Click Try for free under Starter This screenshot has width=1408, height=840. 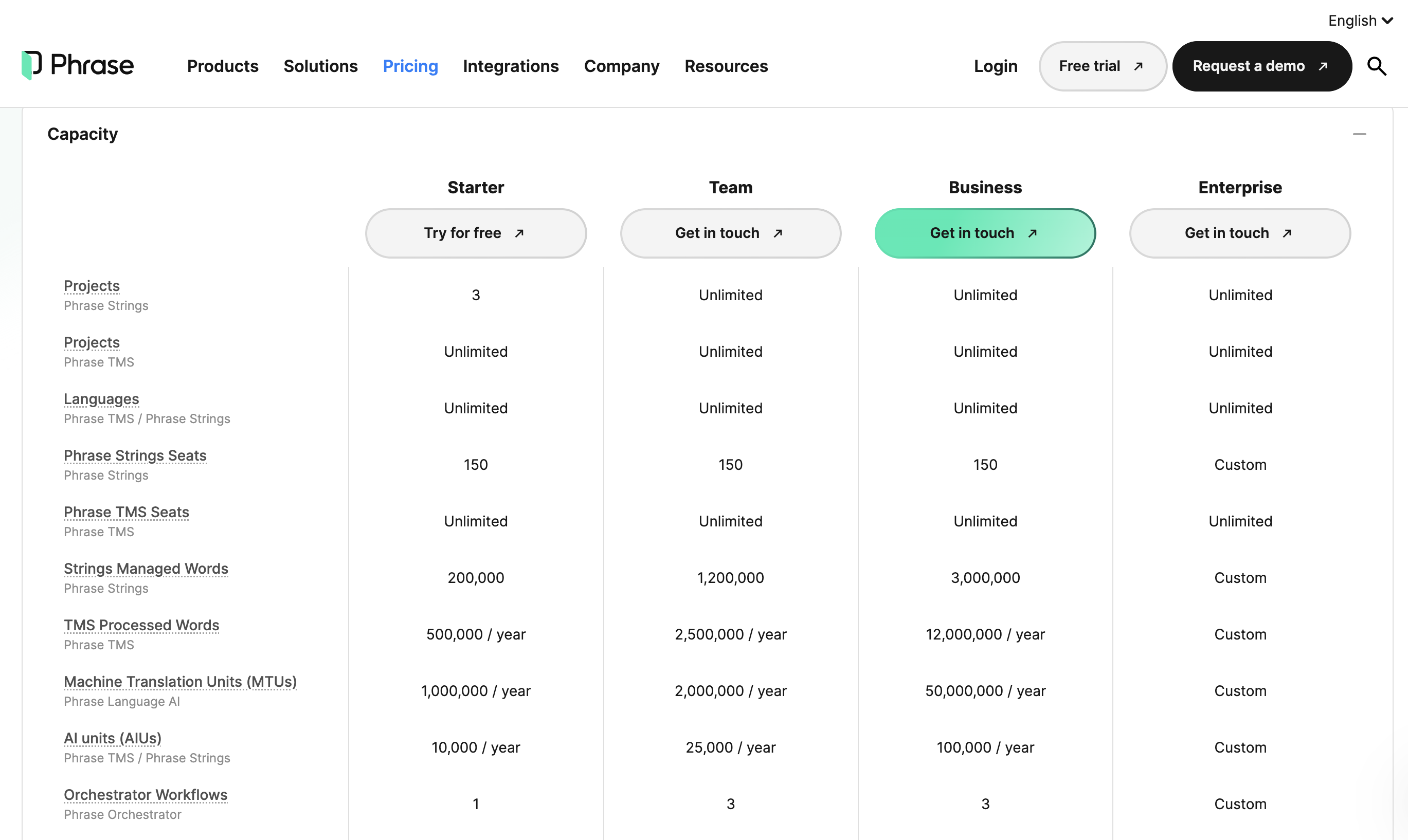tap(476, 233)
